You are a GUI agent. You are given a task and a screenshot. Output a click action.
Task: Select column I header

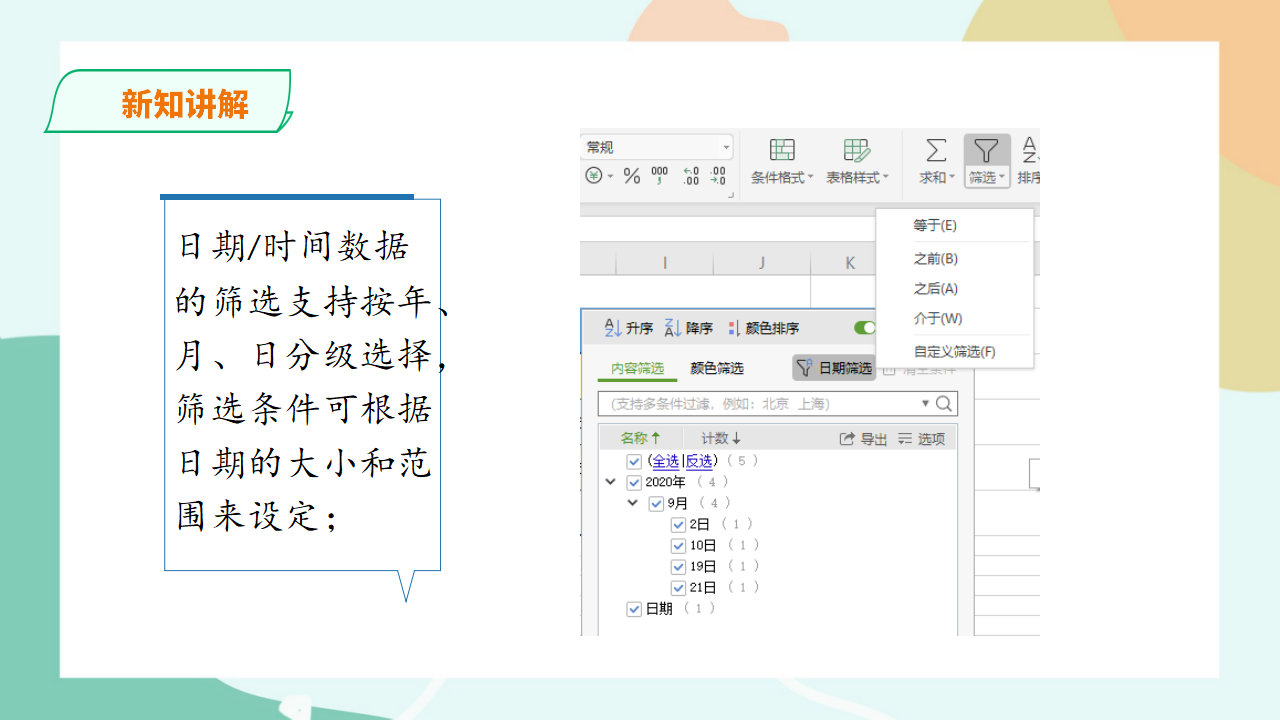(664, 263)
